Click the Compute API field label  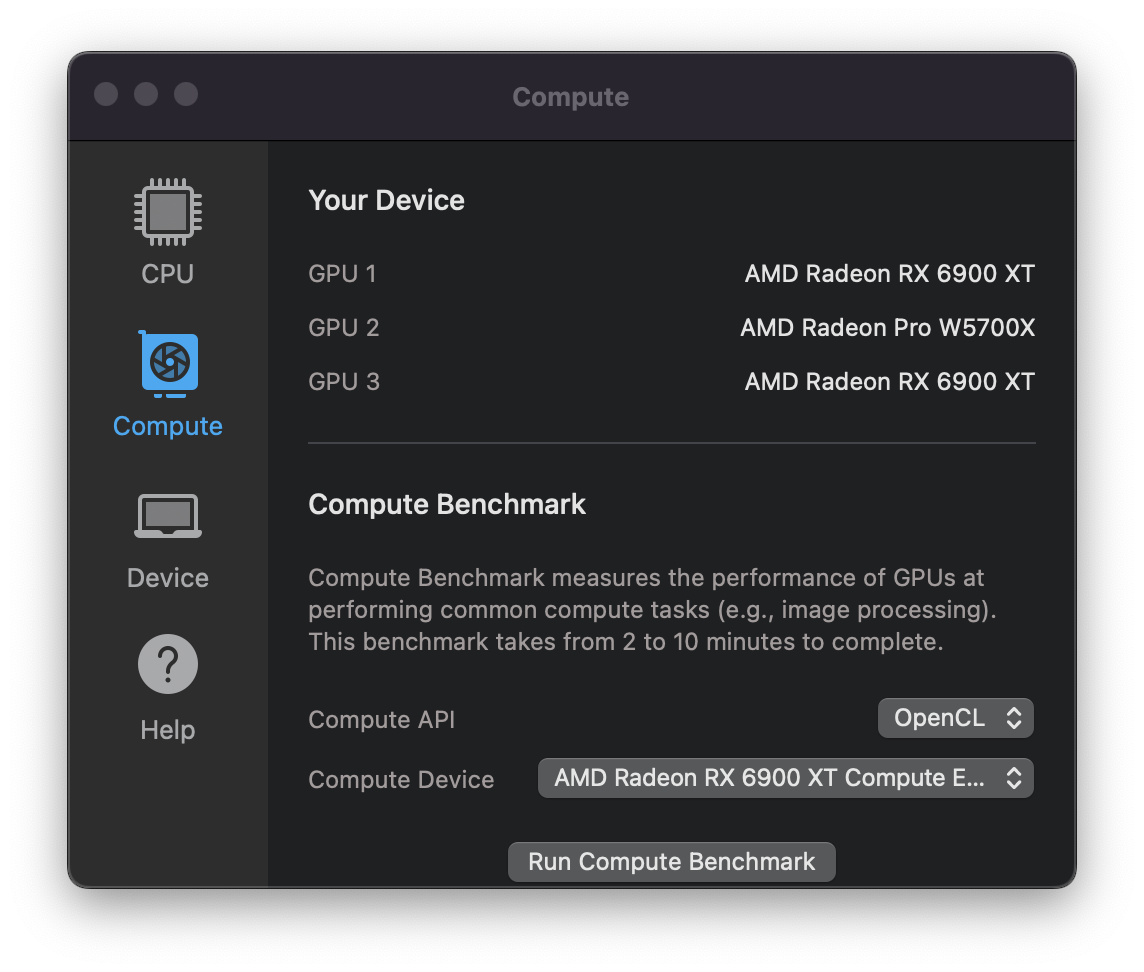(x=382, y=720)
